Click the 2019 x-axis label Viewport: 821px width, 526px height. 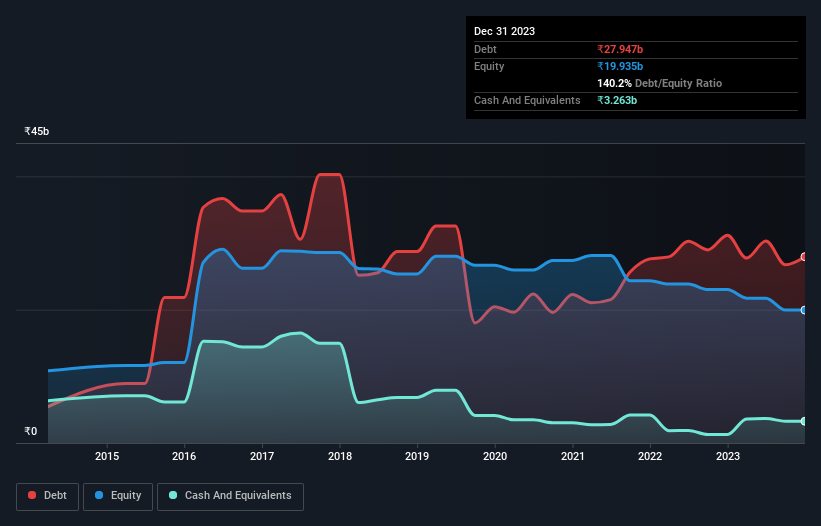click(x=417, y=456)
